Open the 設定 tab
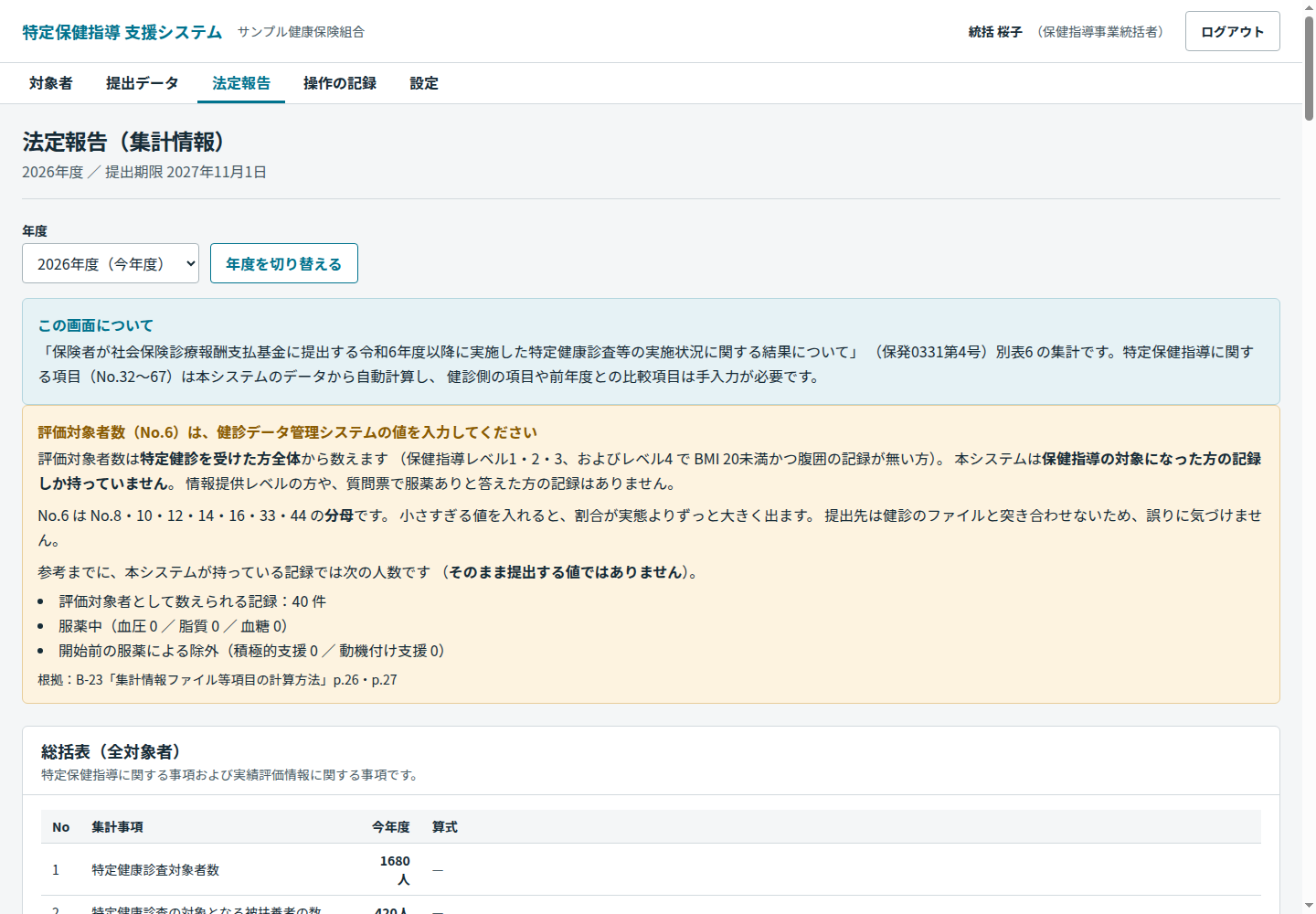The height and width of the screenshot is (914, 1316). 424,83
